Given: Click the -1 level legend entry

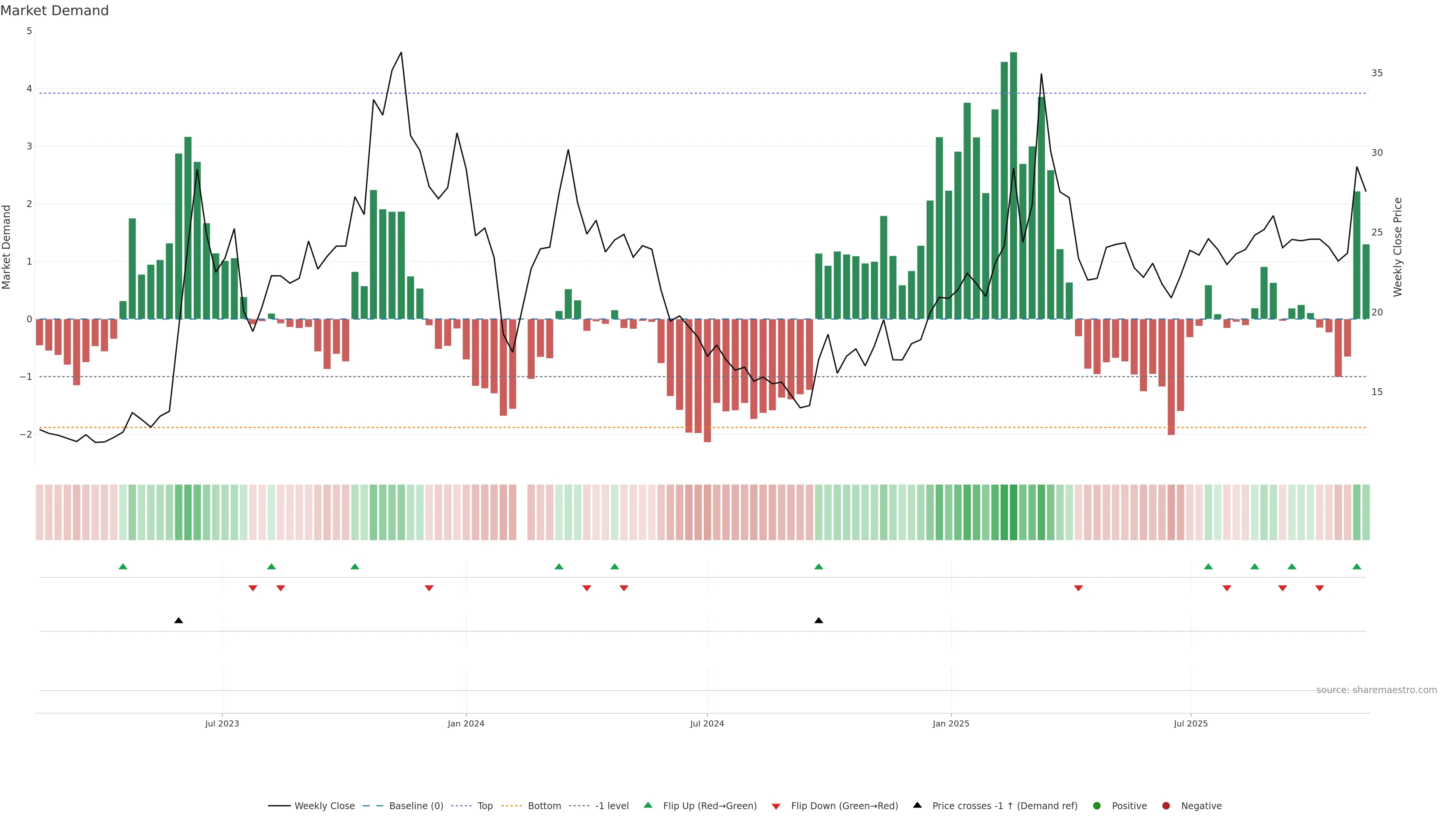Looking at the screenshot, I should pyautogui.click(x=612, y=806).
